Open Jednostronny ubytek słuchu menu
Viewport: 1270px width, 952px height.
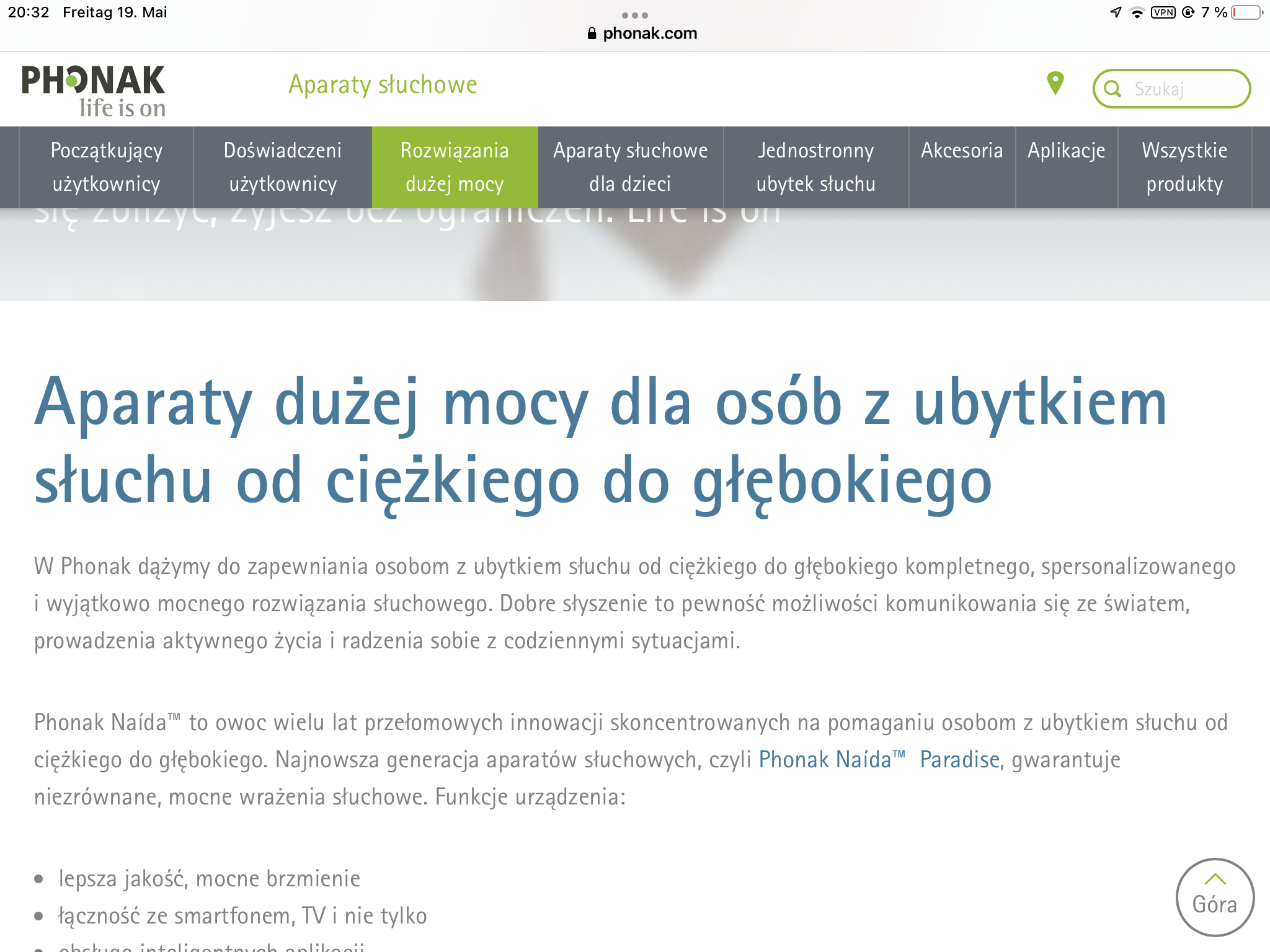coord(816,167)
